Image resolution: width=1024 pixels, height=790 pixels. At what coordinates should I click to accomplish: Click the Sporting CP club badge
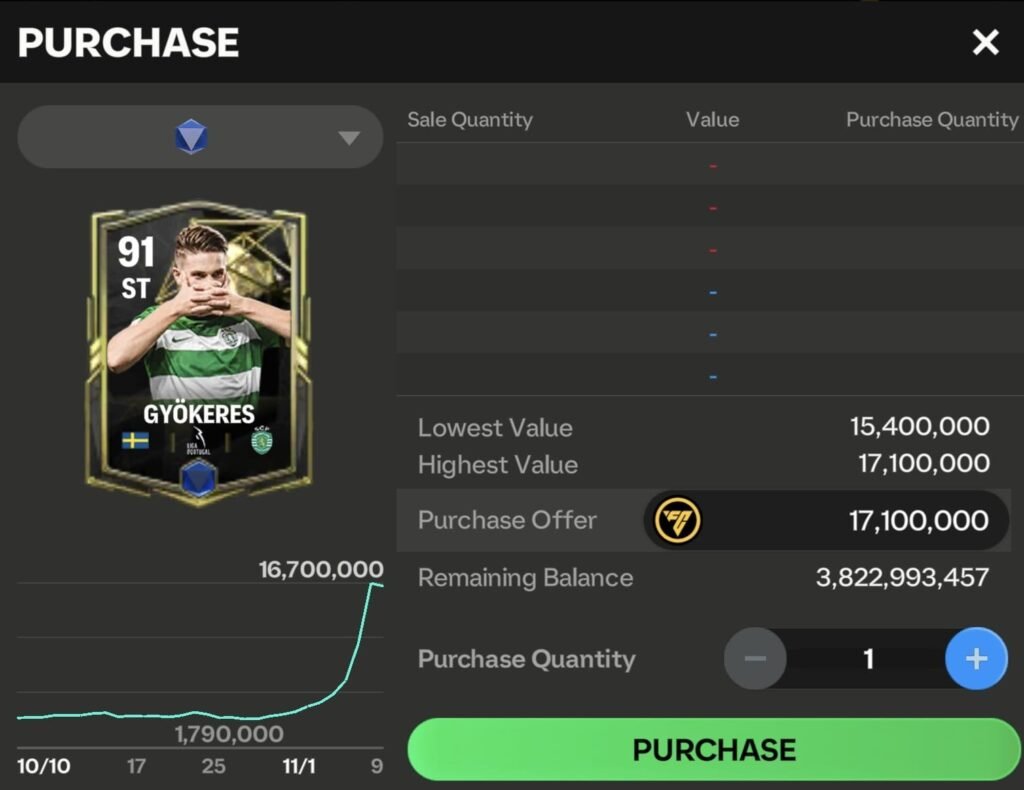[260, 437]
